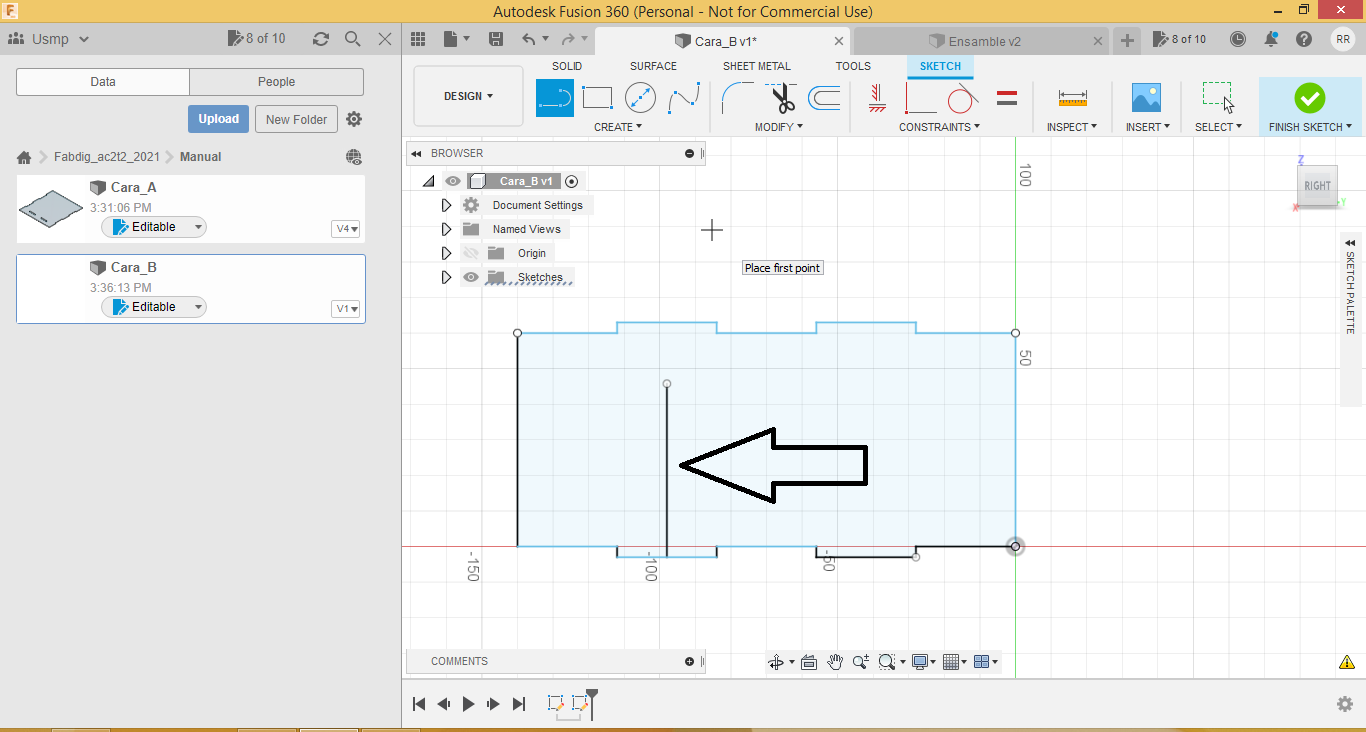Expand the Origin node
The height and width of the screenshot is (732, 1366).
446,253
